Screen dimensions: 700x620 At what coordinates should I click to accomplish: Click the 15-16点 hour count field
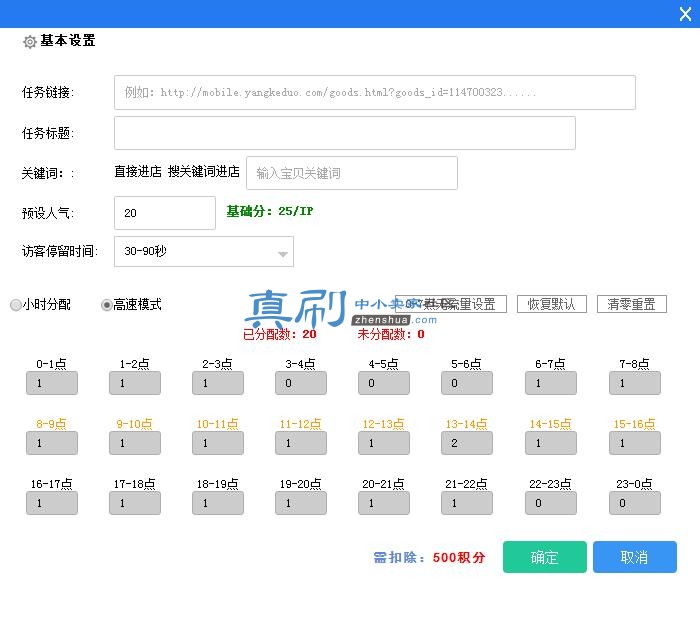click(x=635, y=443)
